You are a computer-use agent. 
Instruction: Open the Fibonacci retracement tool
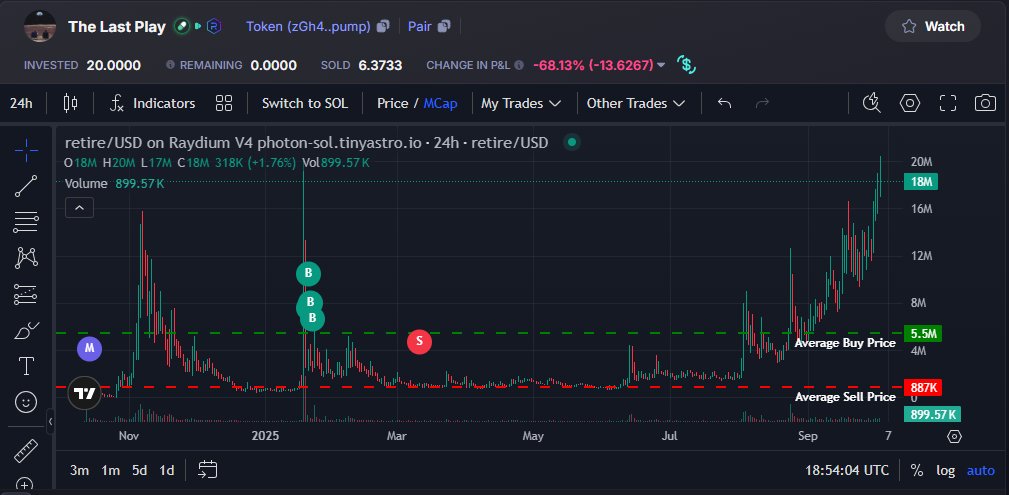click(26, 222)
